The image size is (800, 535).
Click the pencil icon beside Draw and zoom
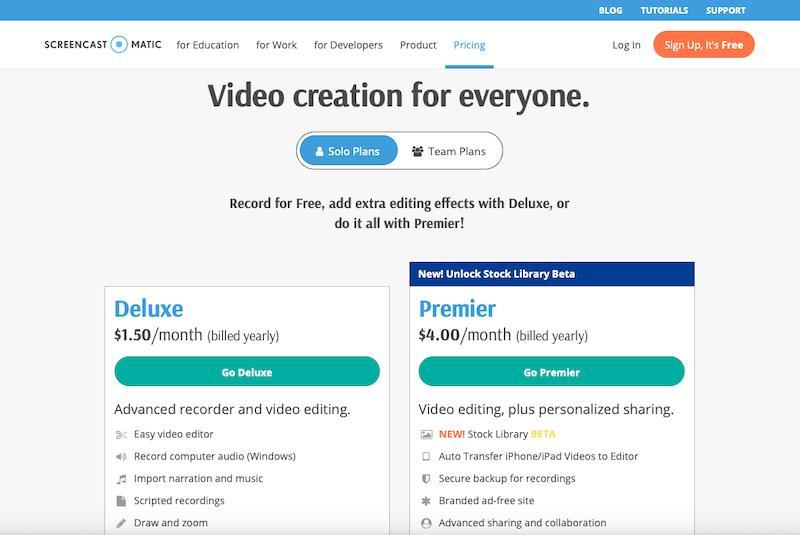pyautogui.click(x=121, y=523)
